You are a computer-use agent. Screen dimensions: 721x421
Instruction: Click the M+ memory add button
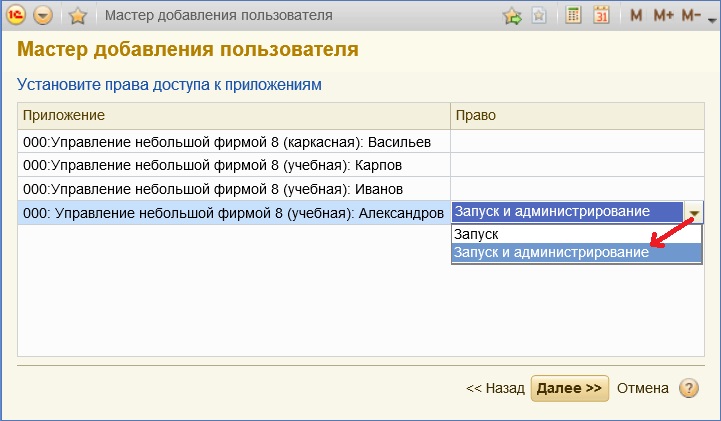[x=664, y=16]
